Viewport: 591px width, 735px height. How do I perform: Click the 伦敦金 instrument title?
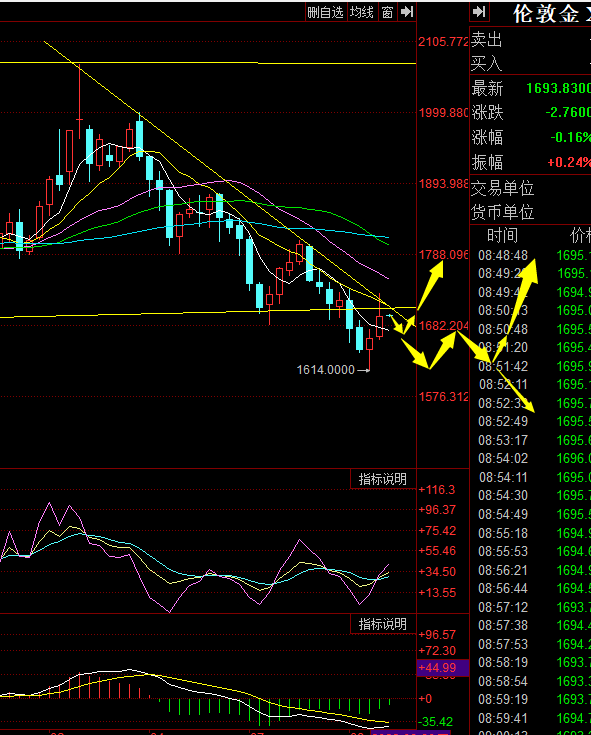[546, 14]
